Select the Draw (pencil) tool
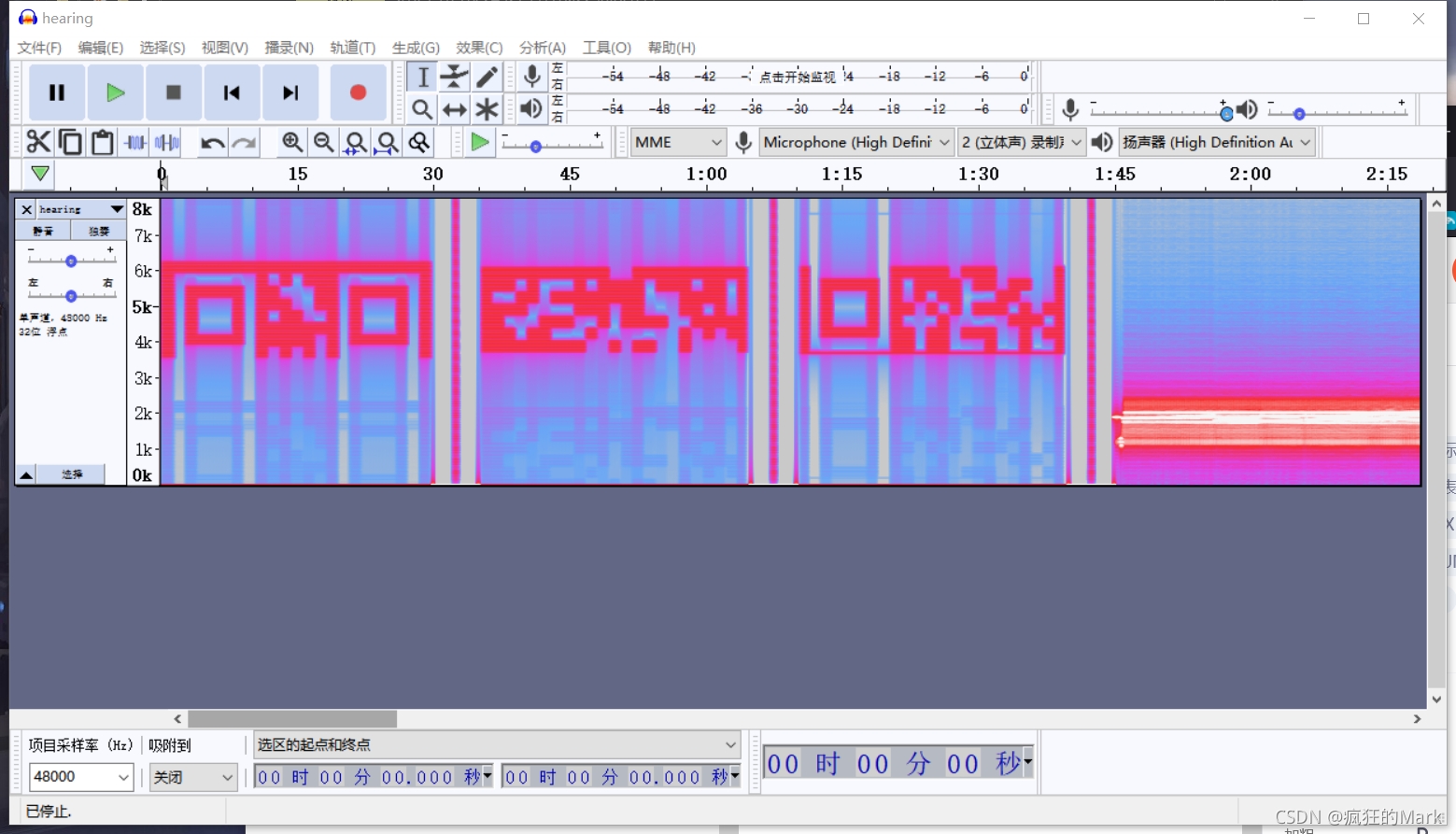Viewport: 1456px width, 834px height. point(487,78)
